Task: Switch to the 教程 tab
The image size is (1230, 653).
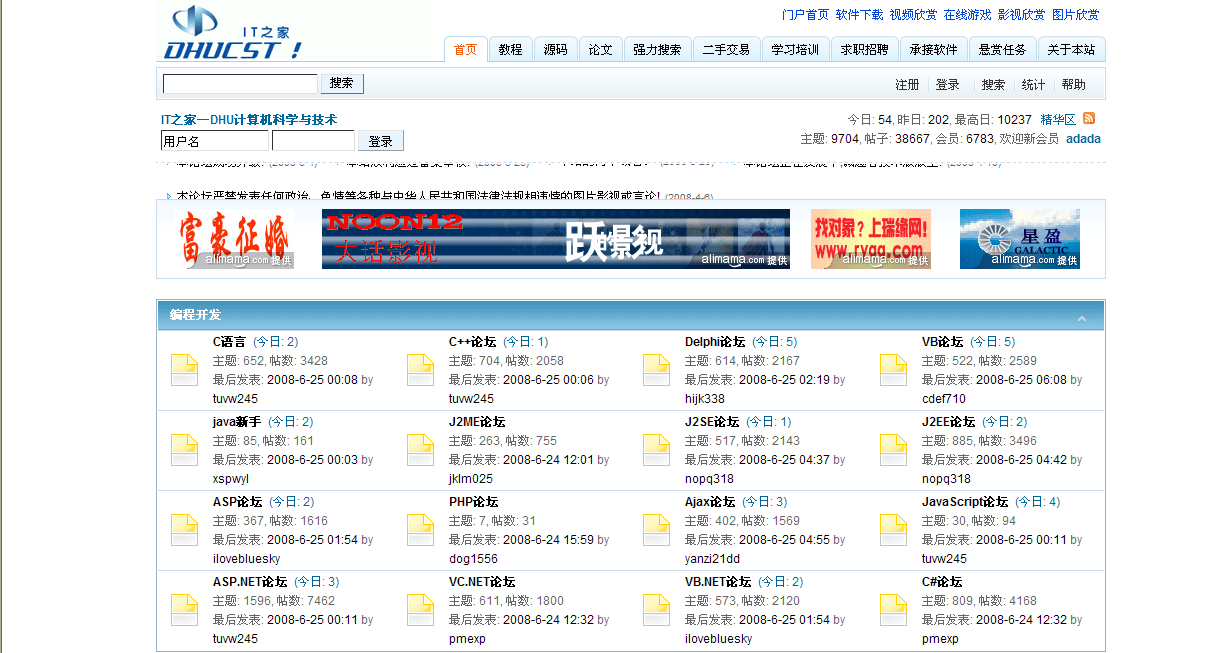Action: click(511, 48)
